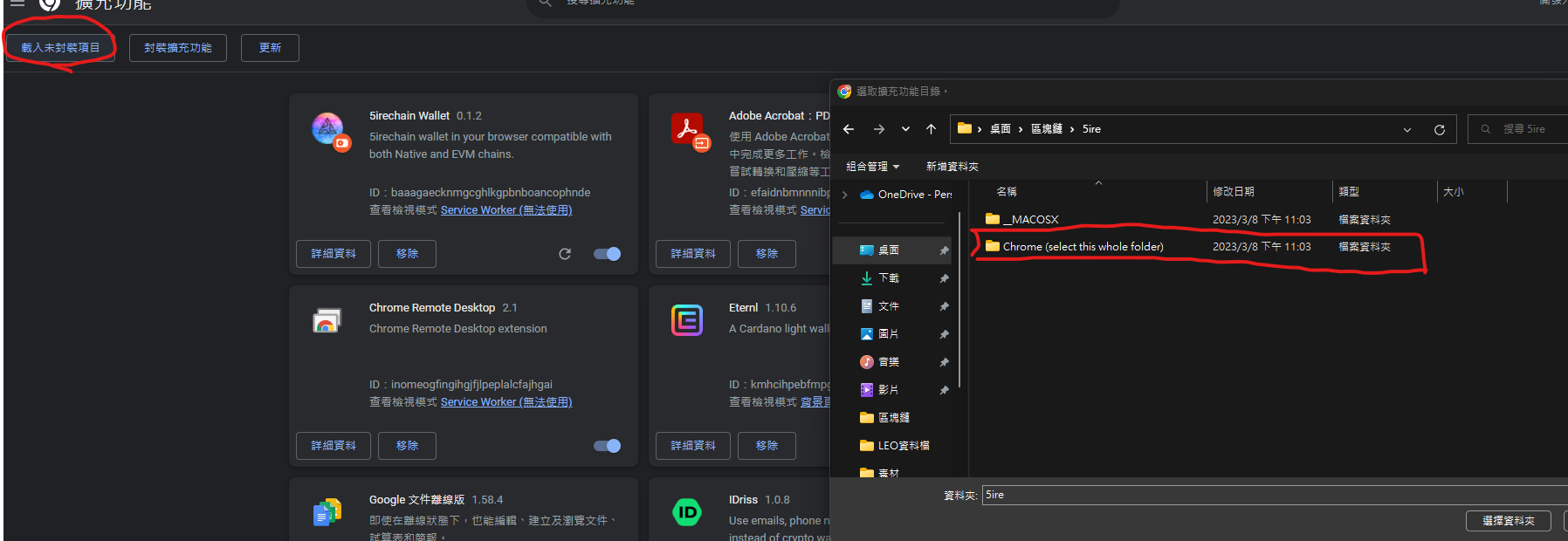
Task: Click 新增資料夾 to create a new folder
Action: tap(952, 167)
